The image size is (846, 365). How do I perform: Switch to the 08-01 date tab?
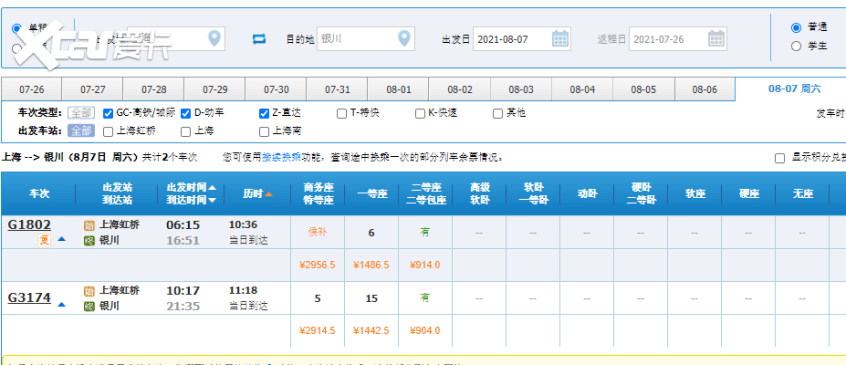[x=399, y=89]
